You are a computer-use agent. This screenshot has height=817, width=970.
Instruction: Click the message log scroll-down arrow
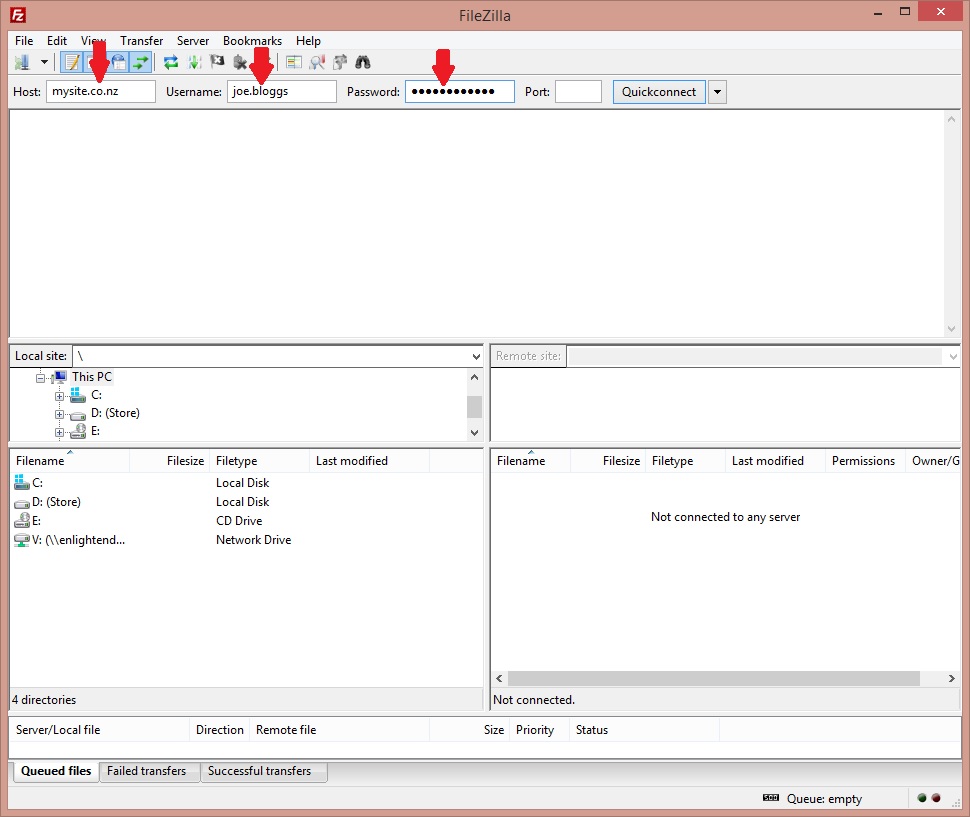tap(951, 329)
